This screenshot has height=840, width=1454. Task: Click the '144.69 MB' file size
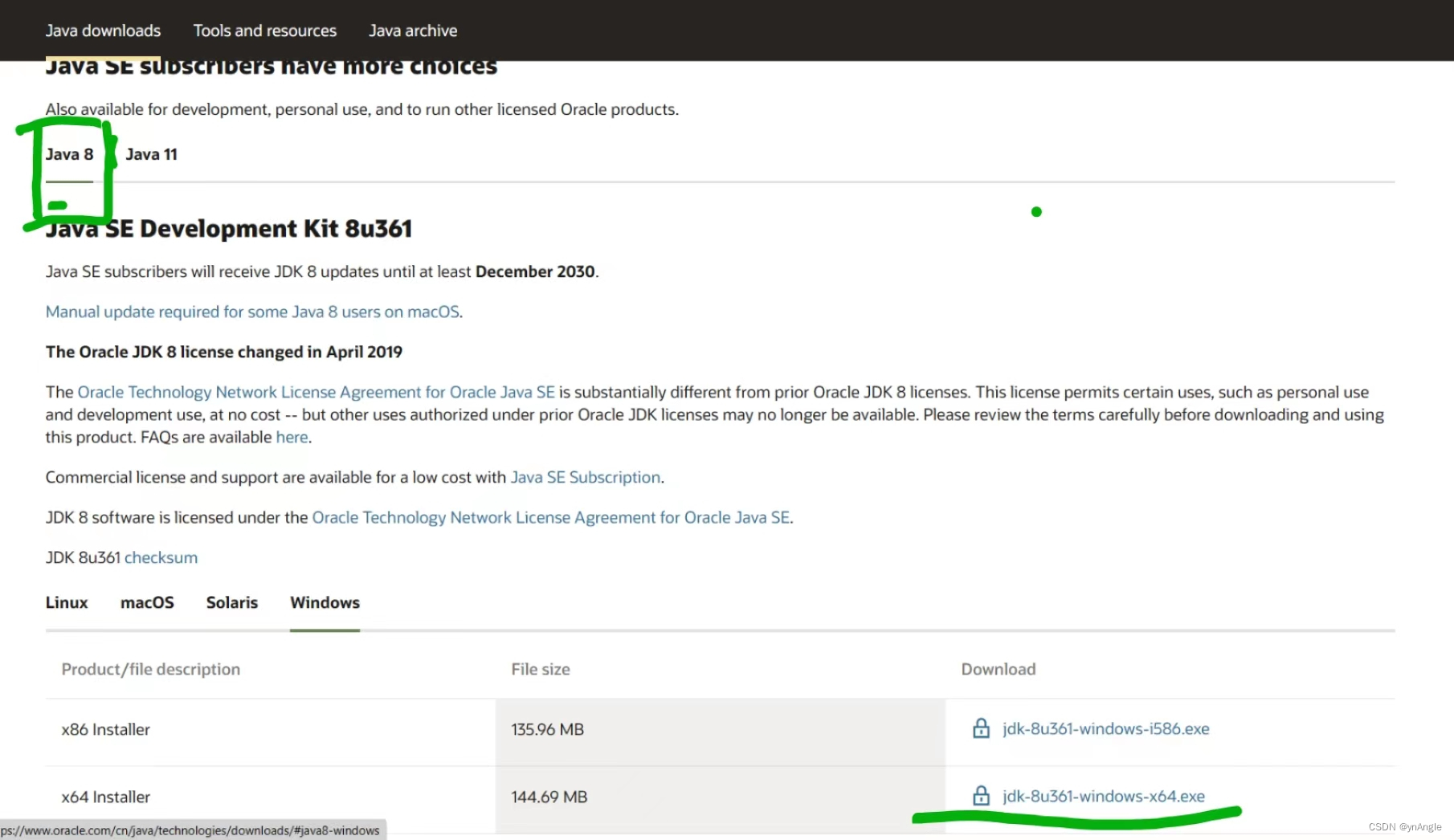tap(549, 797)
